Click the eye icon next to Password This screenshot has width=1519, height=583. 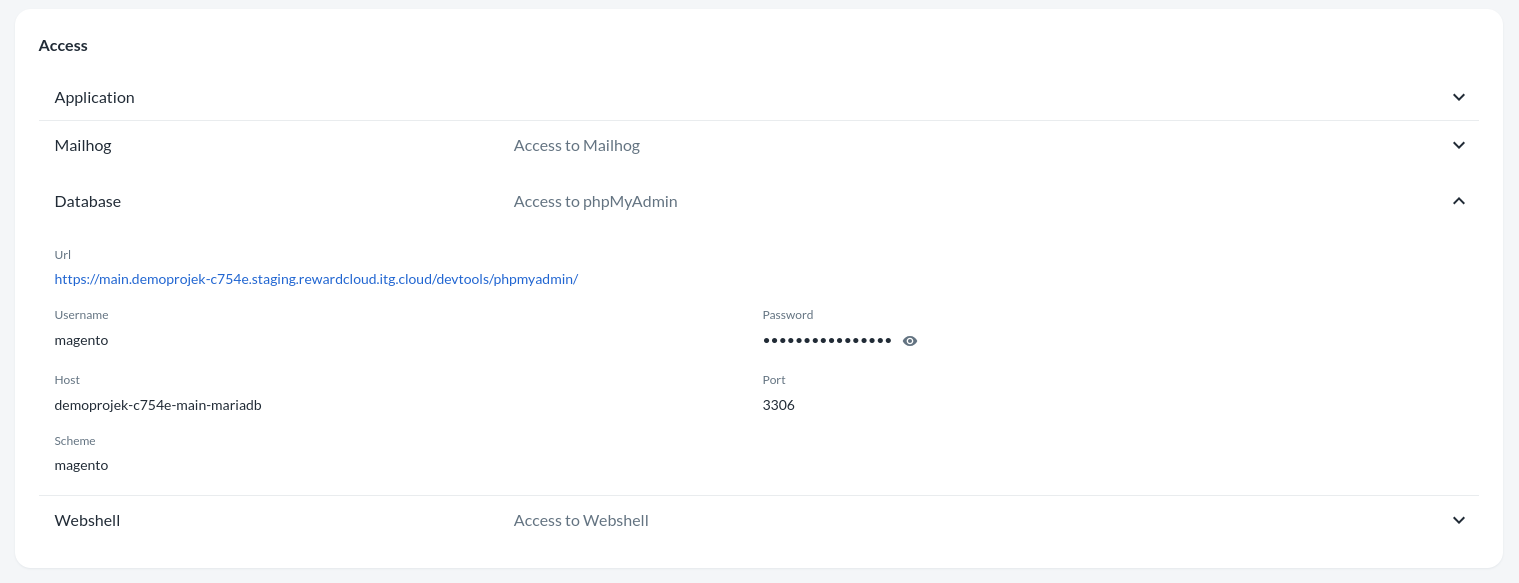pyautogui.click(x=909, y=341)
